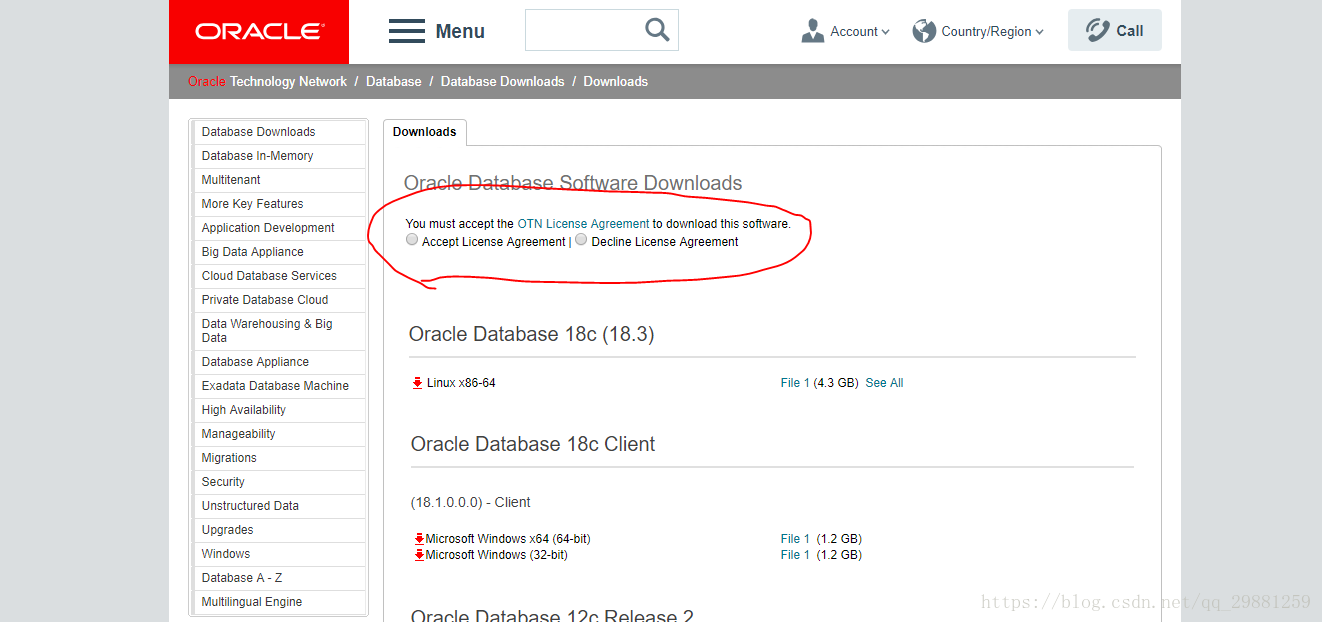Viewport: 1322px width, 622px height.
Task: Click the download arrow for Windows (32-bit)
Action: coord(420,555)
